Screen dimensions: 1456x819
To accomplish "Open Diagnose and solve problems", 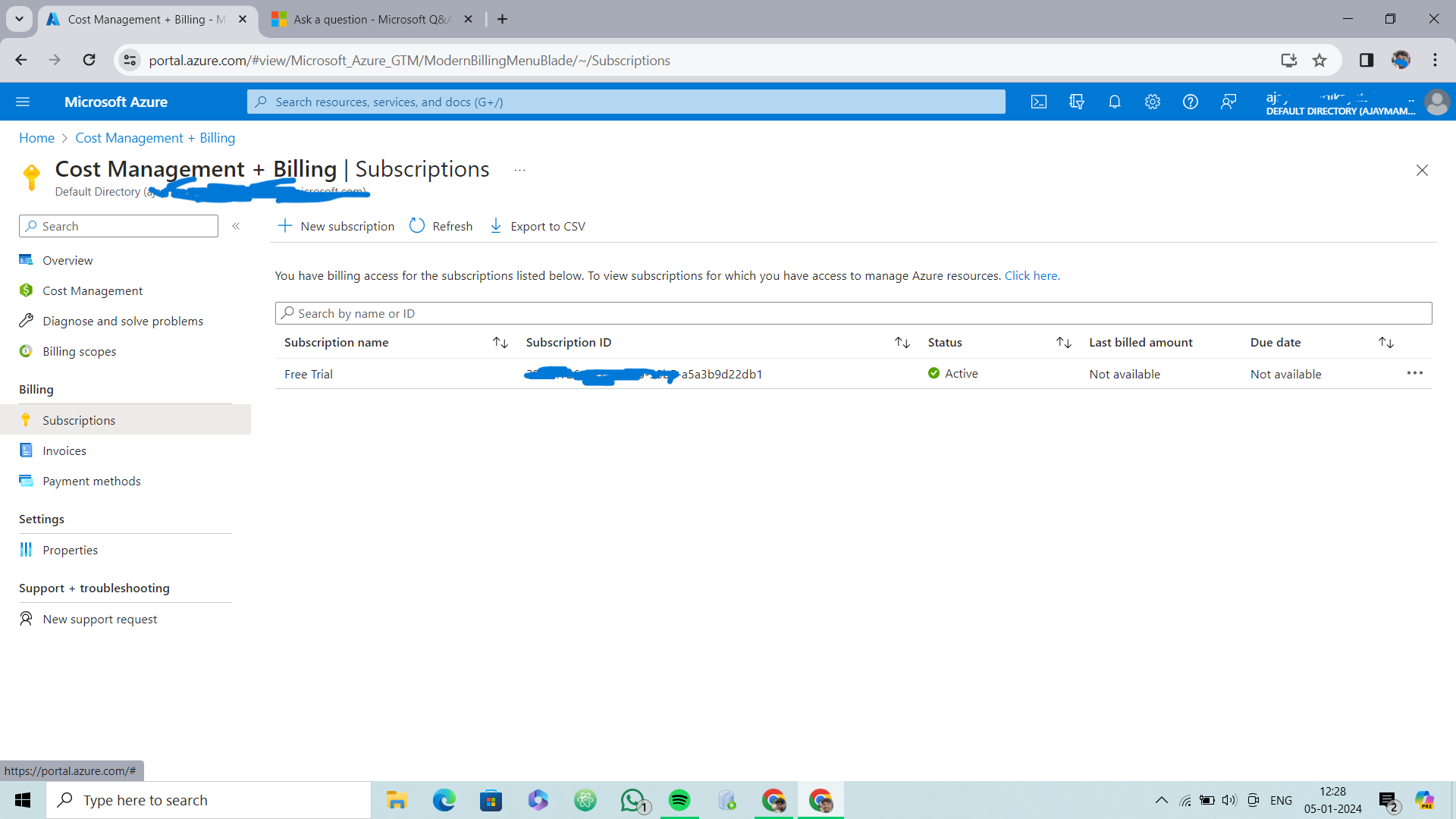I will click(x=123, y=321).
